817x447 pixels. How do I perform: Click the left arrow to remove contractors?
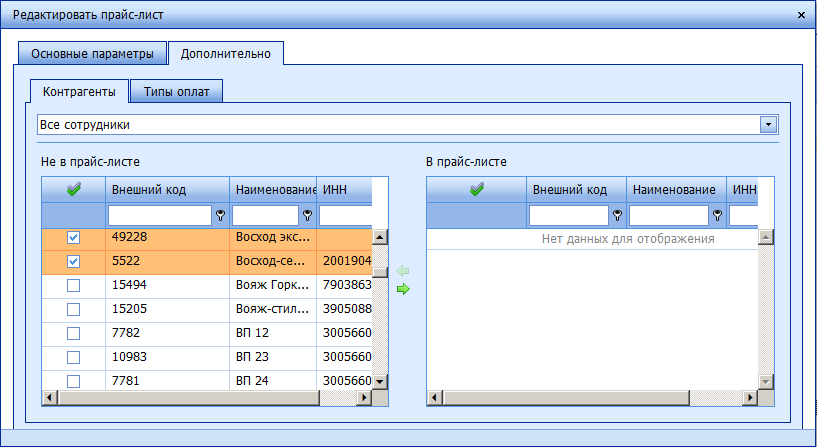pyautogui.click(x=404, y=271)
